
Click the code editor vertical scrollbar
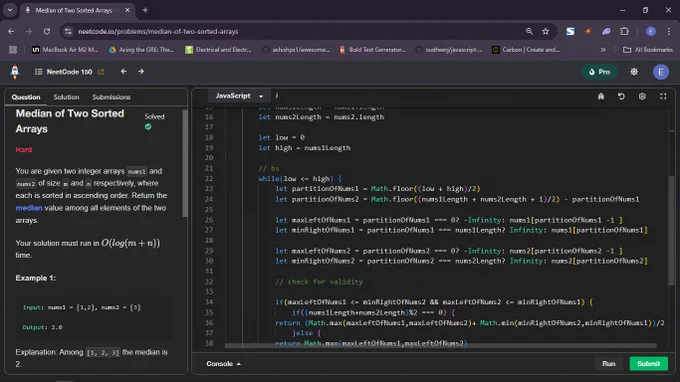pos(671,230)
